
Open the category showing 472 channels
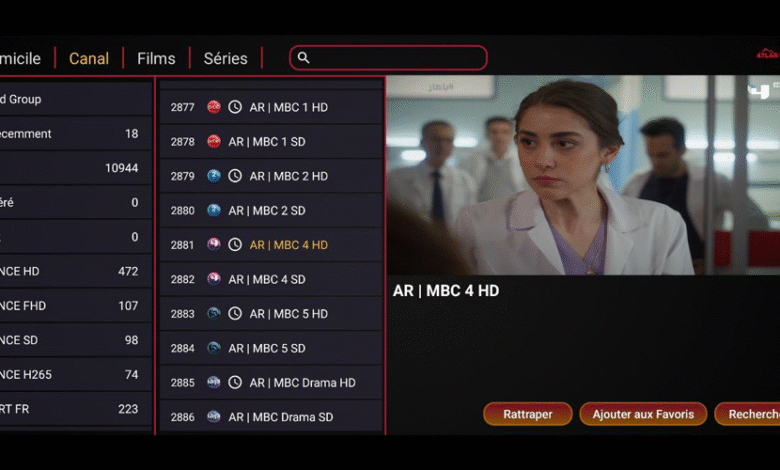(x=75, y=271)
